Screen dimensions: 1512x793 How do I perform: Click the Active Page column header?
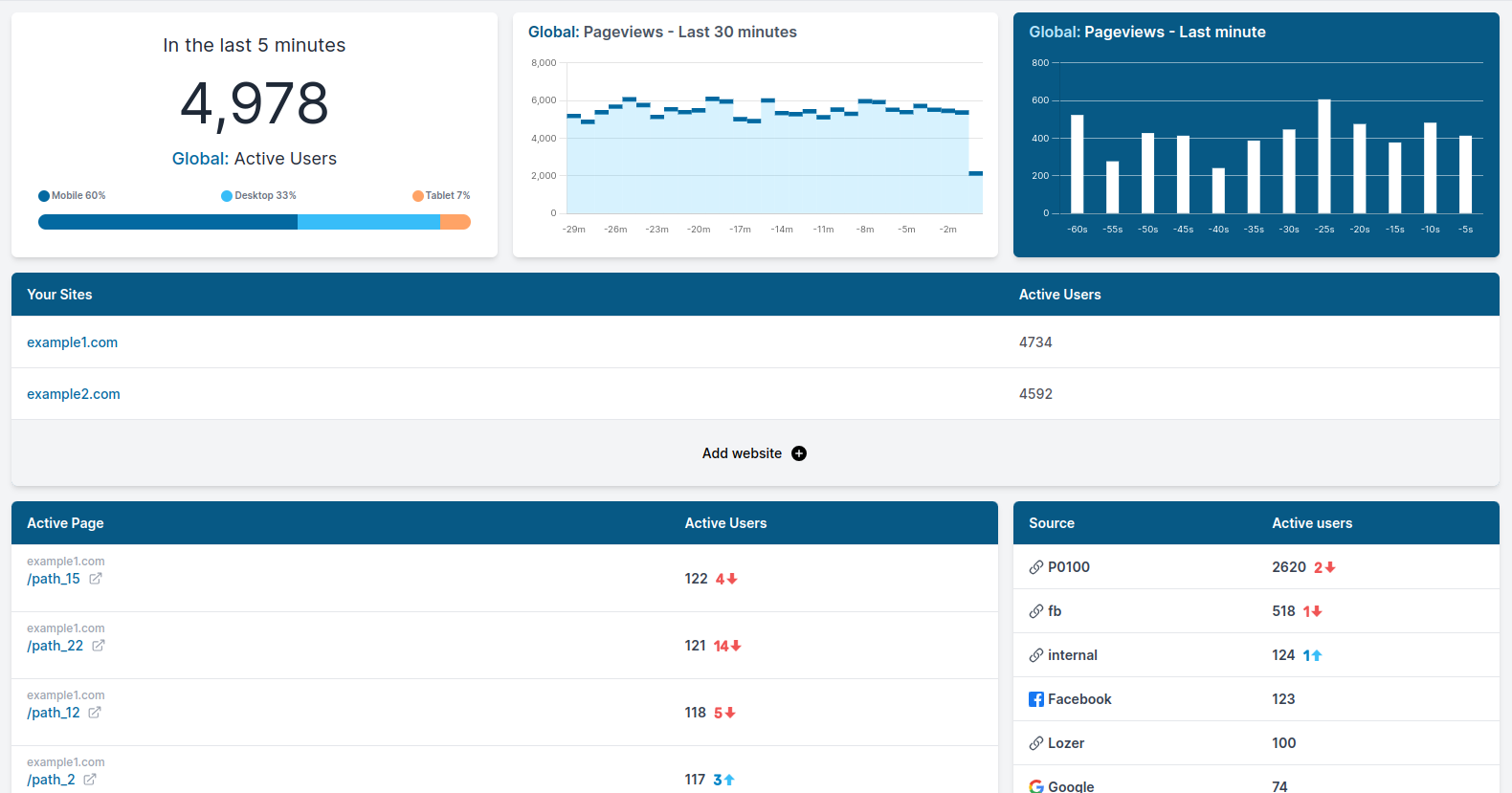coord(65,523)
